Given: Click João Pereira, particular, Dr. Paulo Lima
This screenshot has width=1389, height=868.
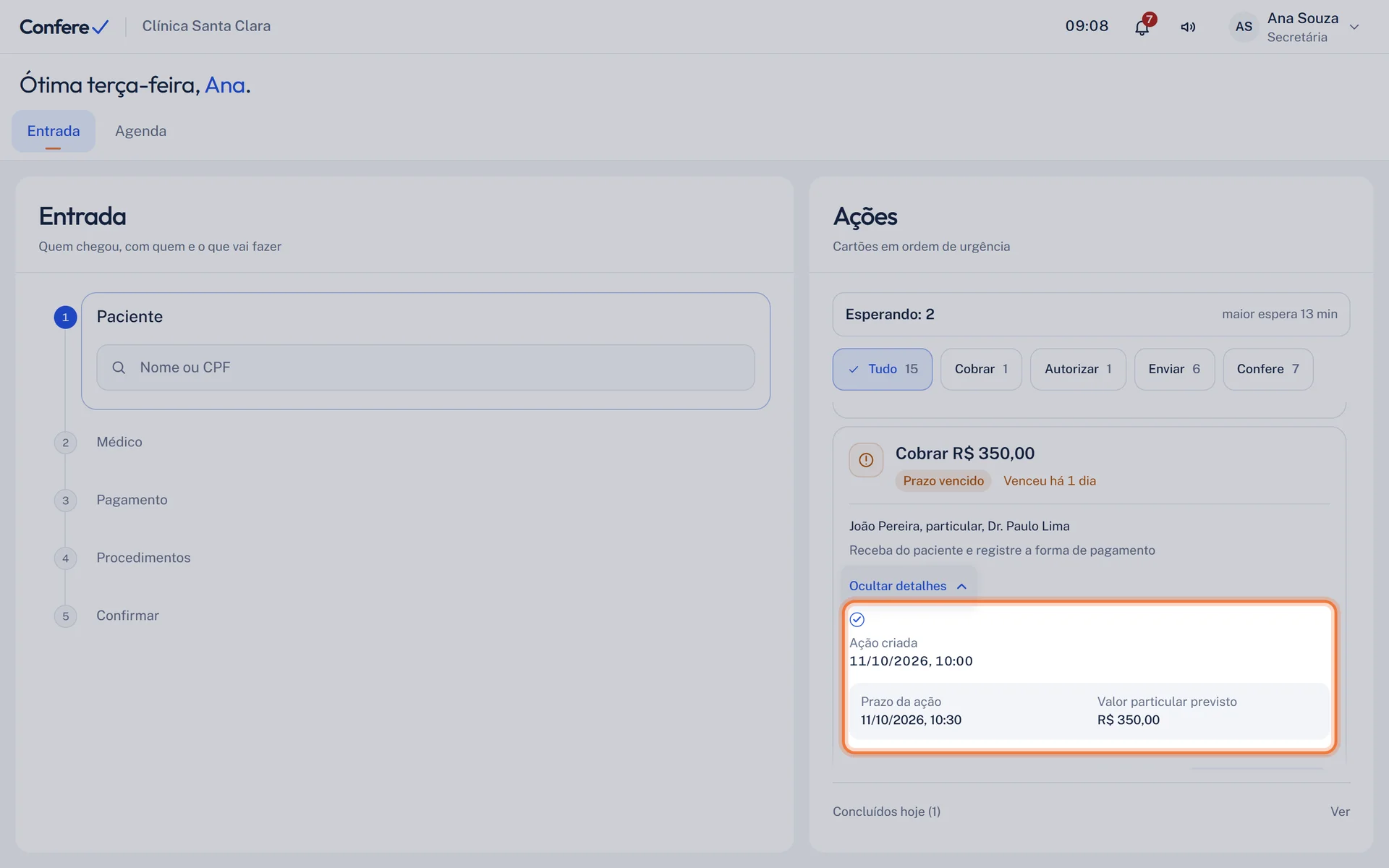Looking at the screenshot, I should pos(959,526).
